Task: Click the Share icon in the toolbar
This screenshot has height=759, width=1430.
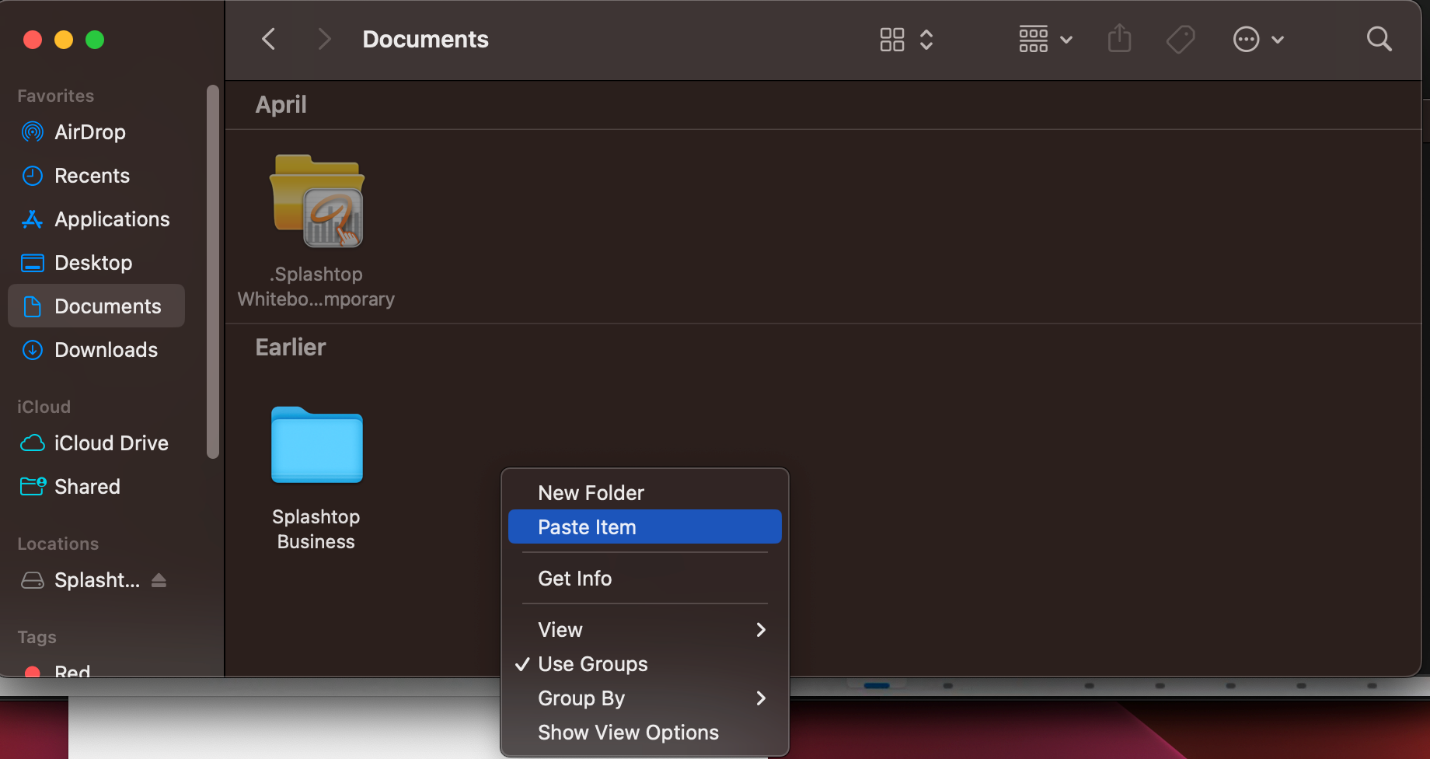Action: pos(1119,39)
